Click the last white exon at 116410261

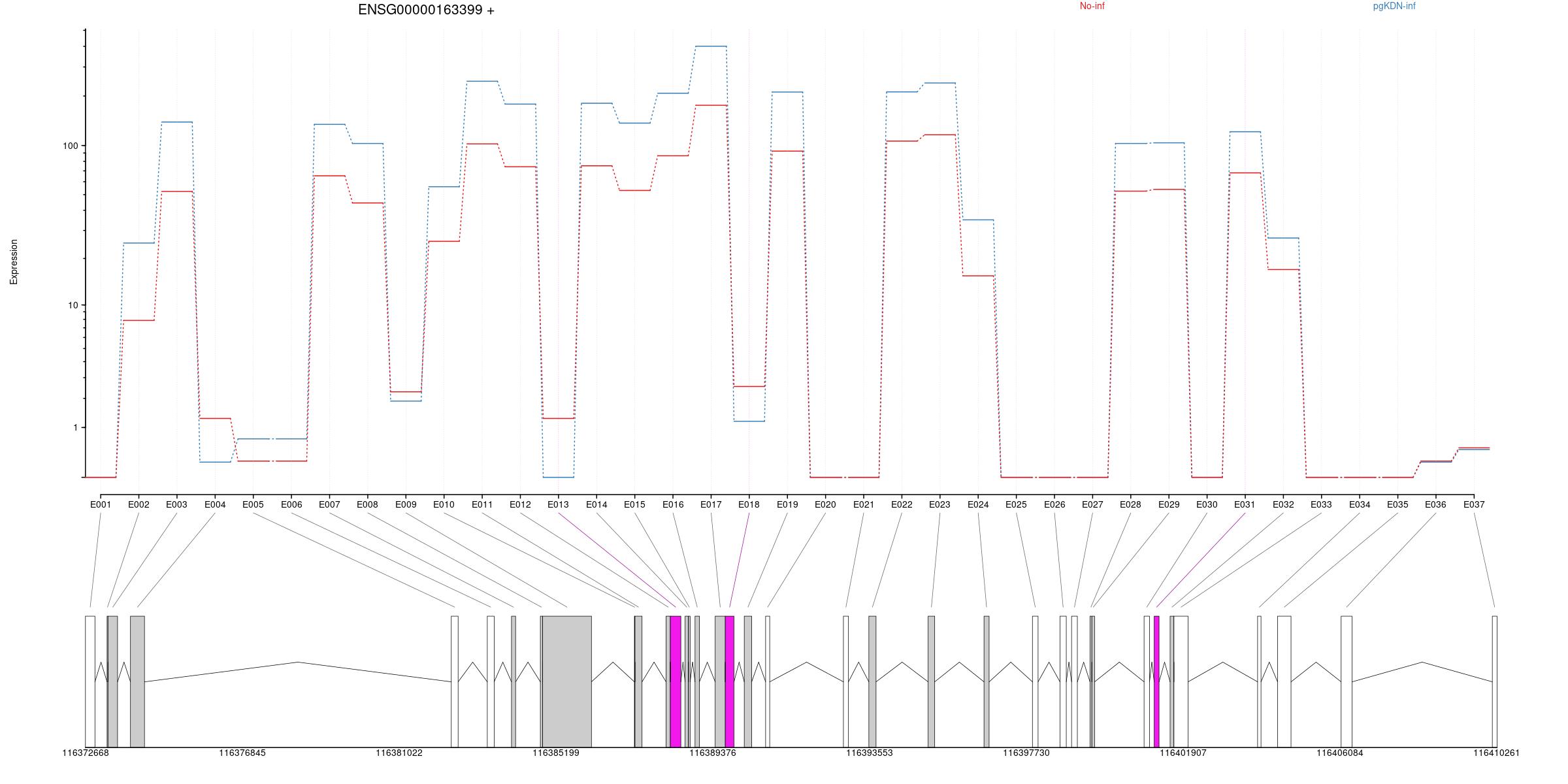(1494, 681)
